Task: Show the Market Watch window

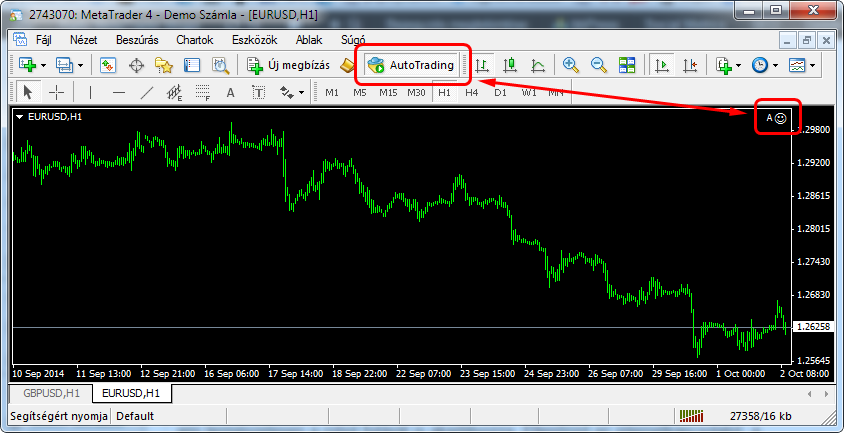Action: 108,65
